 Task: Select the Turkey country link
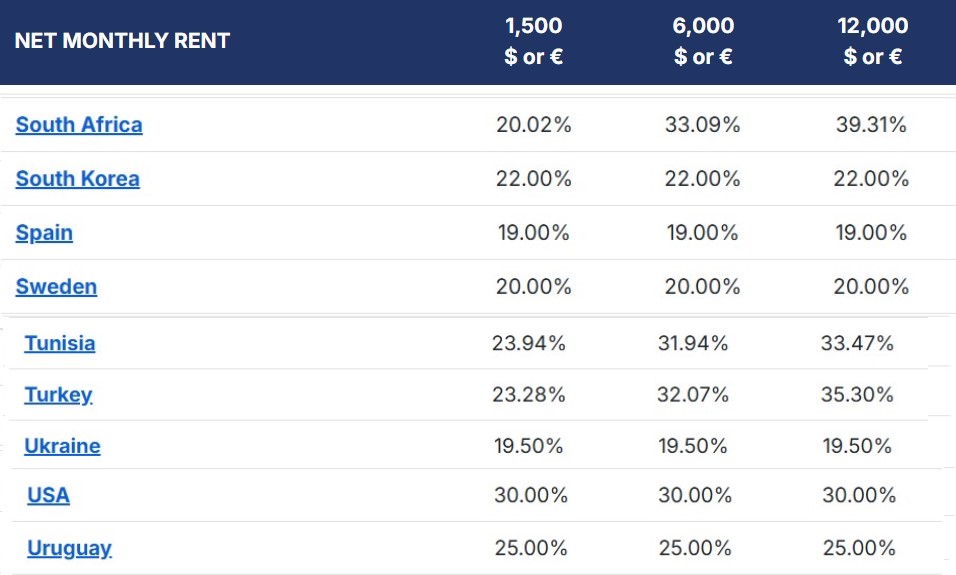coord(58,394)
